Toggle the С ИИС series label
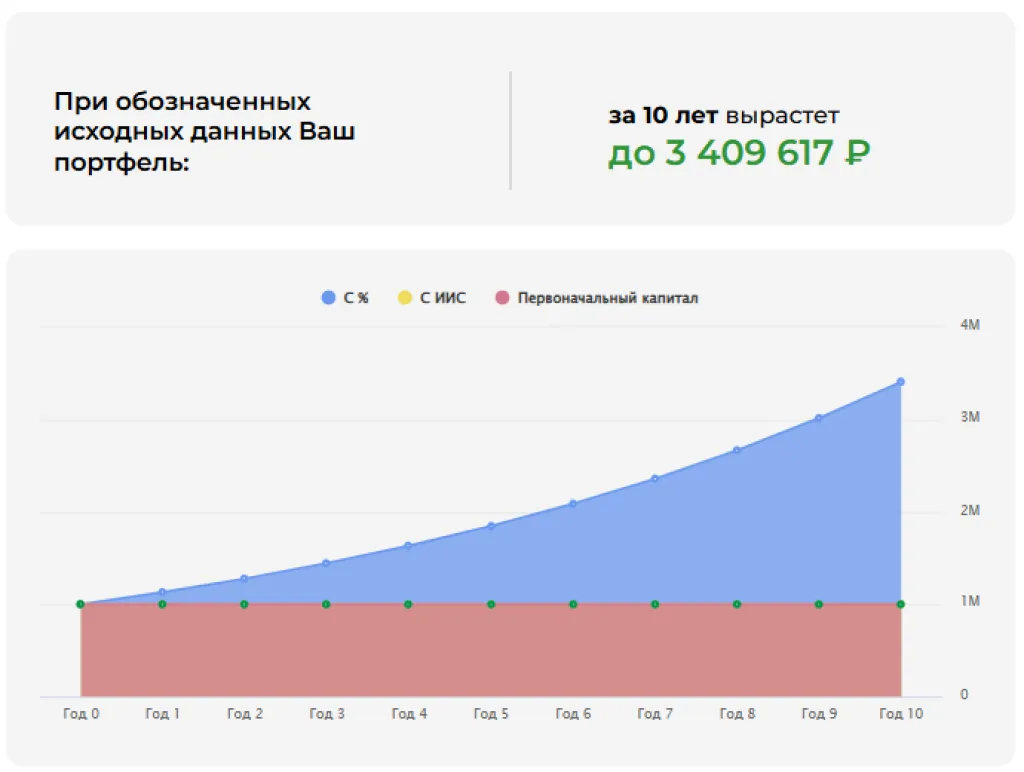 (443, 298)
